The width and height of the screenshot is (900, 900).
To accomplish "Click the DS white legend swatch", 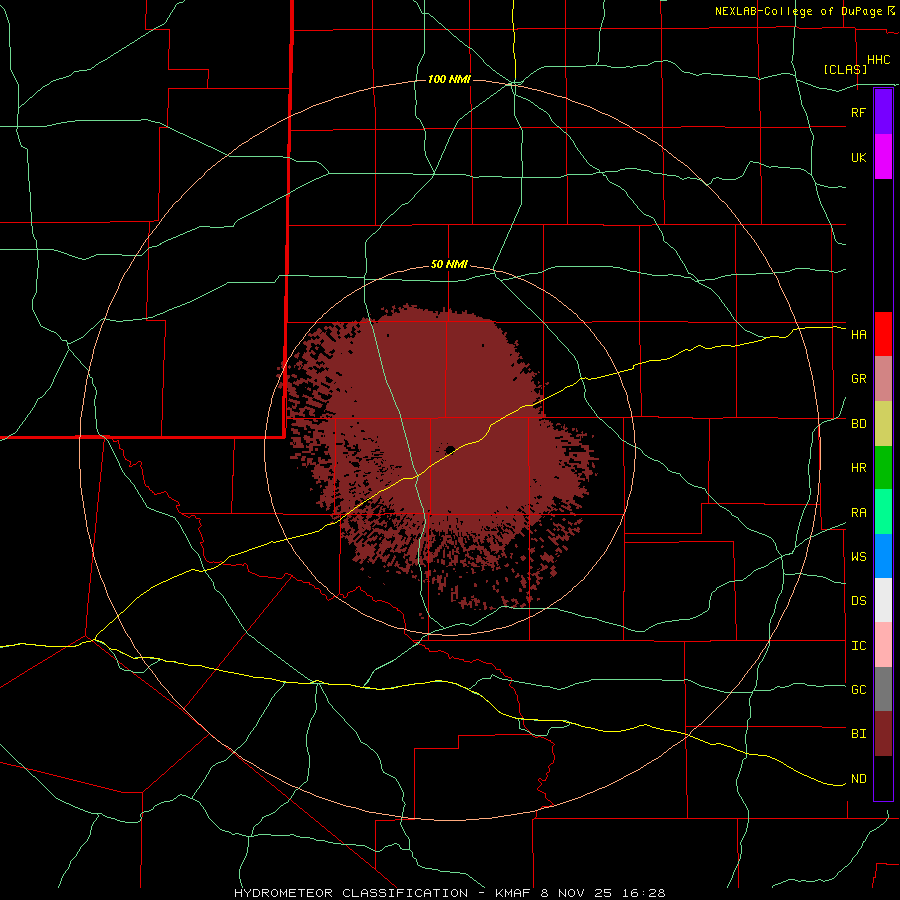I will pos(883,600).
